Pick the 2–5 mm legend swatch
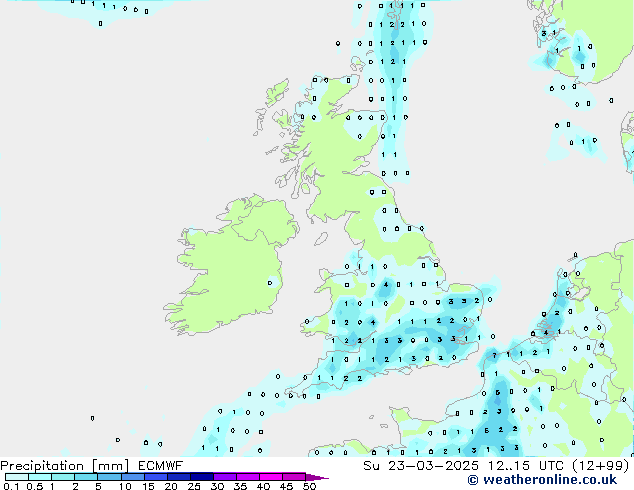Viewport: 634px width, 490px height. [86, 477]
